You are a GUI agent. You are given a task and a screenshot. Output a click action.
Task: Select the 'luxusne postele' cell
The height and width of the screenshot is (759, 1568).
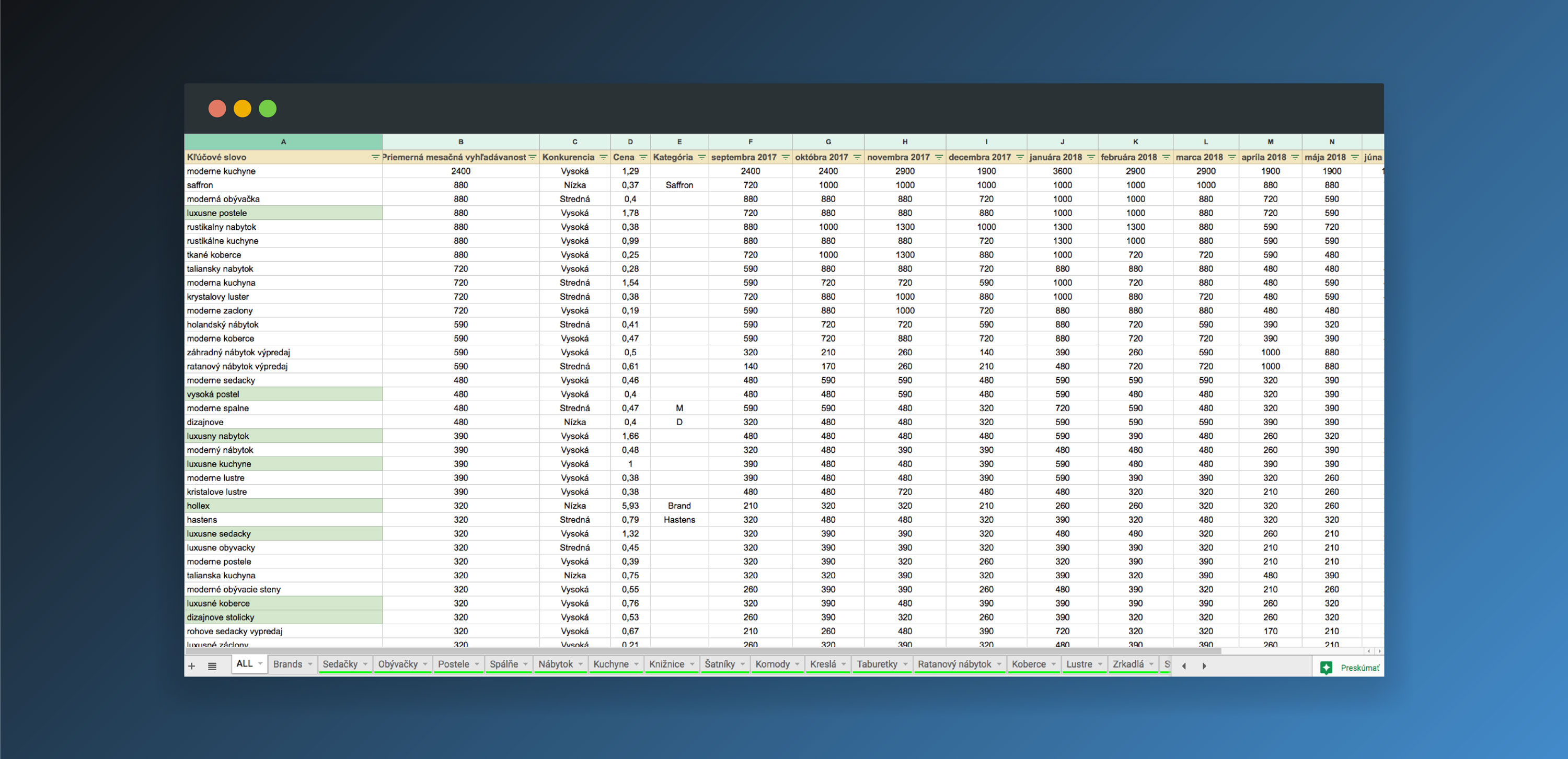tap(283, 213)
